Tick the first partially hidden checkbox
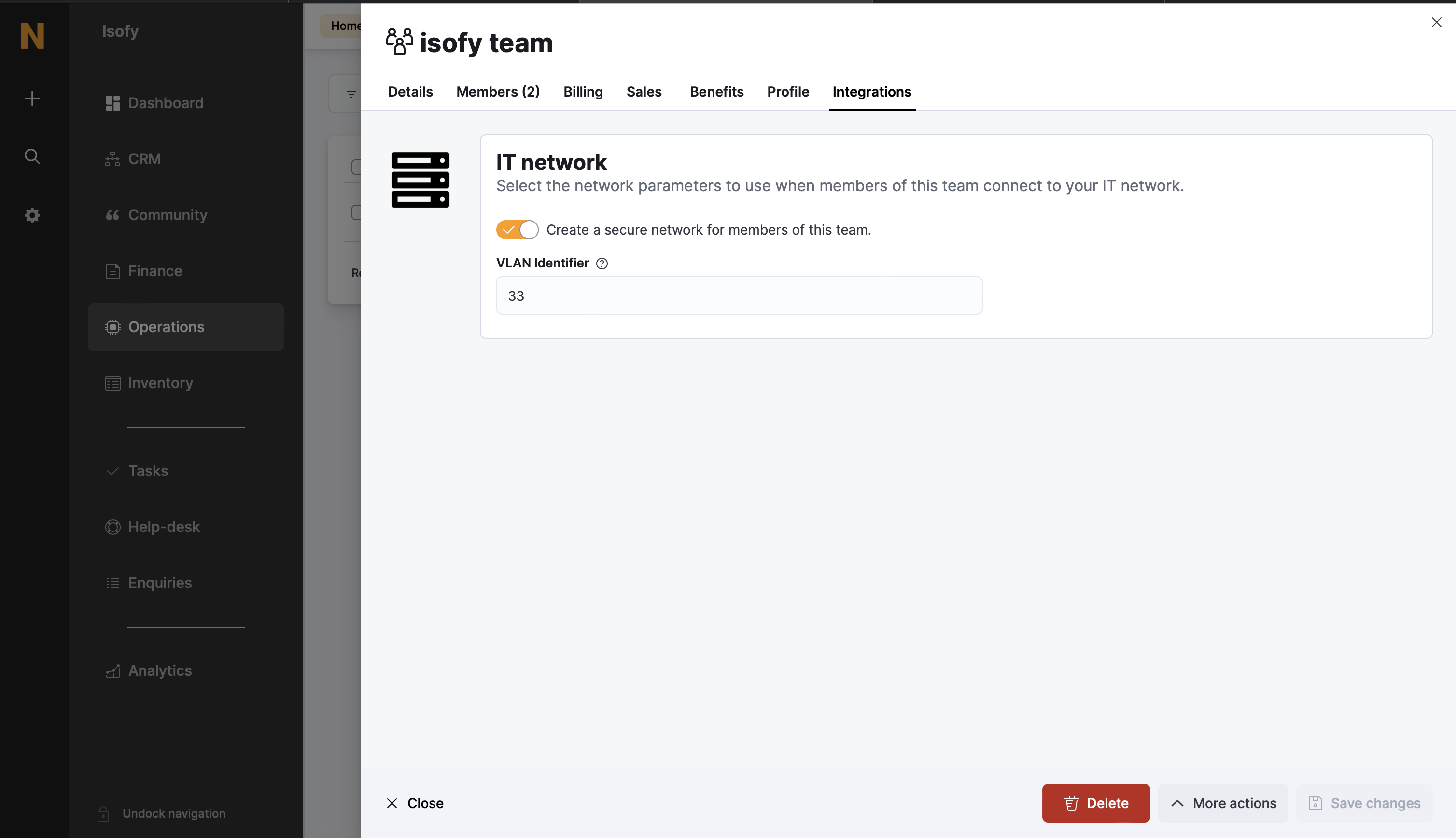The height and width of the screenshot is (838, 1456). point(356,167)
